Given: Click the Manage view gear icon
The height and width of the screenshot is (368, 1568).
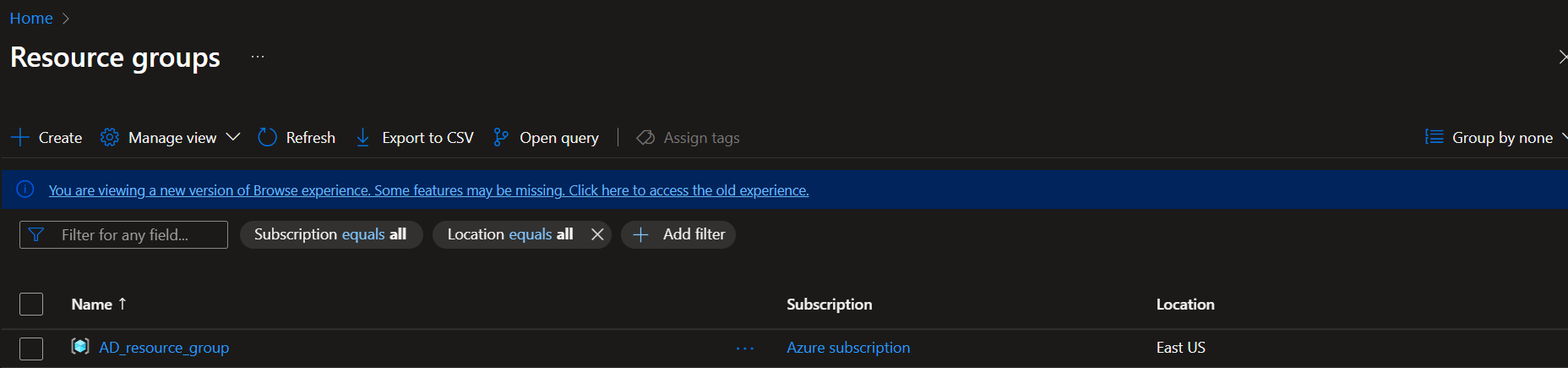Looking at the screenshot, I should pyautogui.click(x=110, y=138).
